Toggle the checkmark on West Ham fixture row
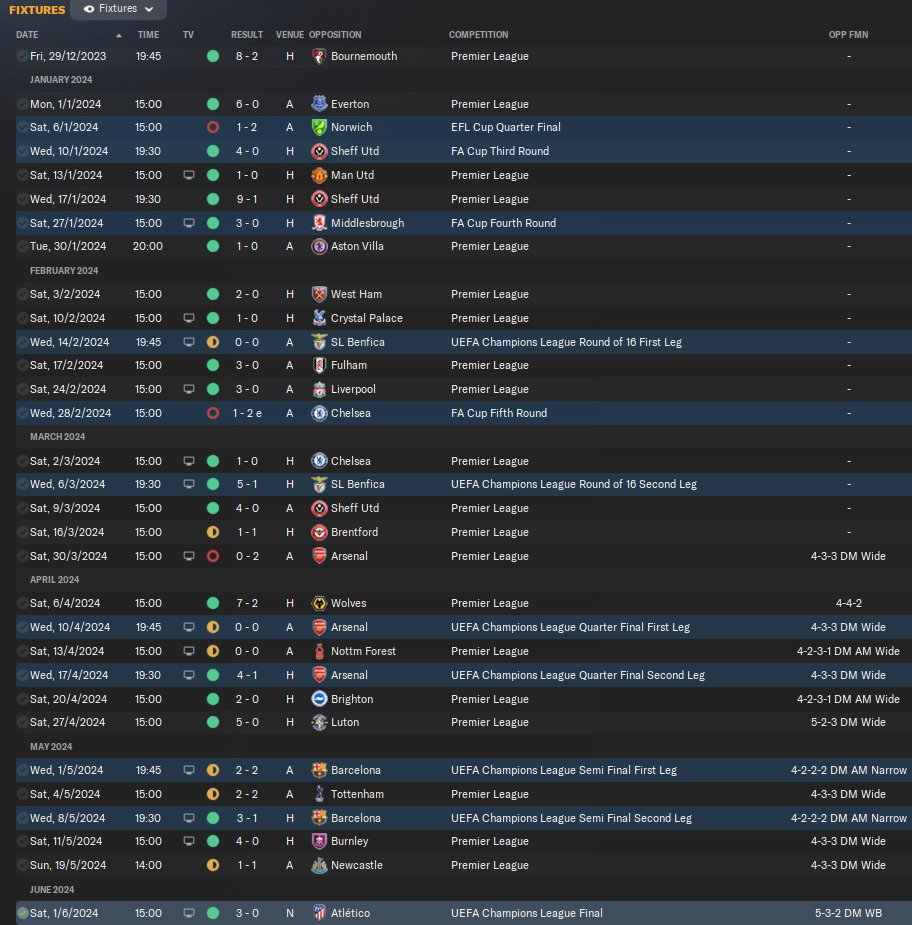912x925 pixels. pyautogui.click(x=22, y=294)
